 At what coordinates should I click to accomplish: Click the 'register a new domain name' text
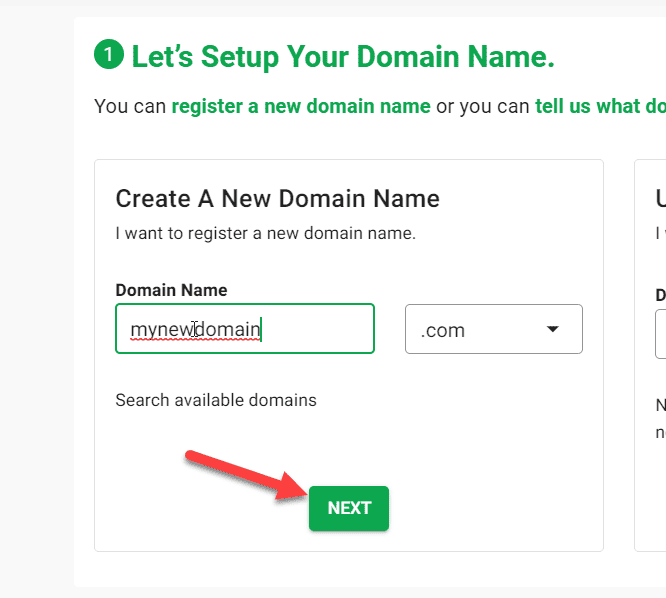301,106
